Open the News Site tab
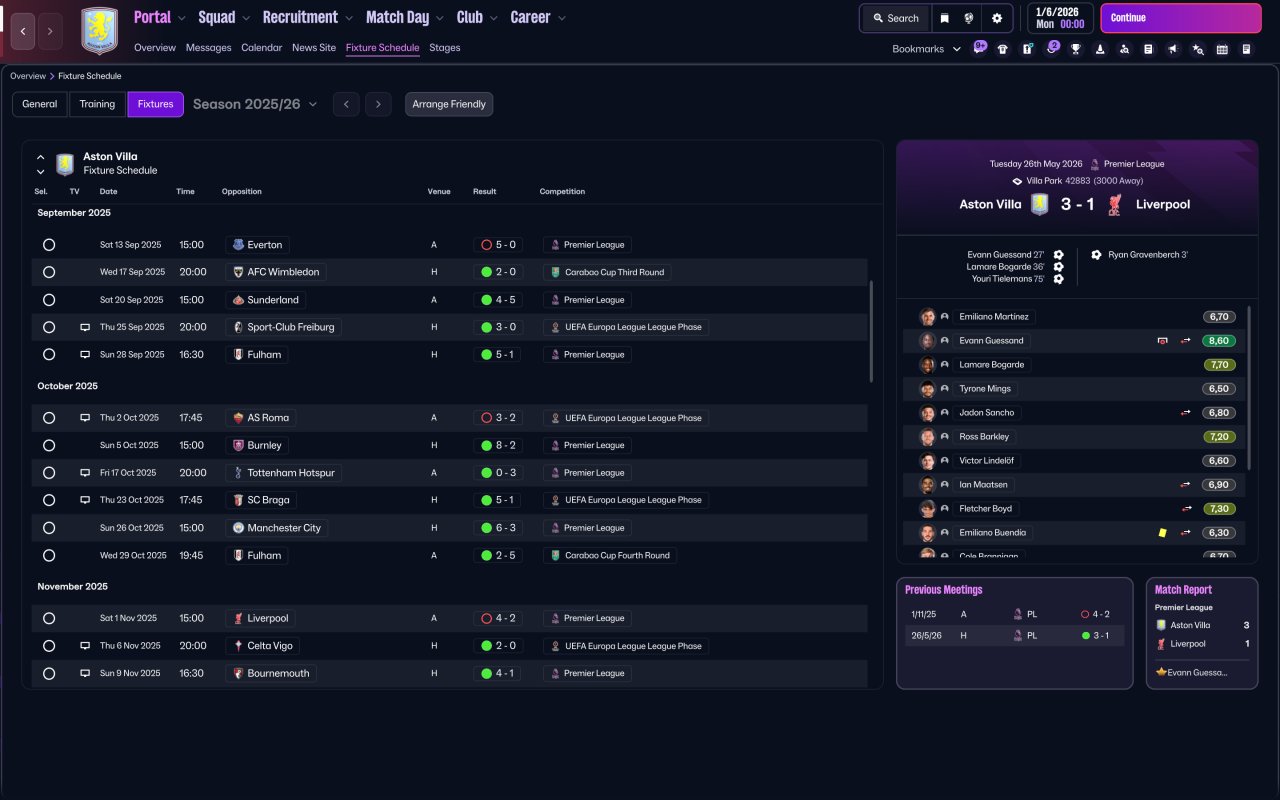Screen dimensions: 1280x800 [314, 48]
